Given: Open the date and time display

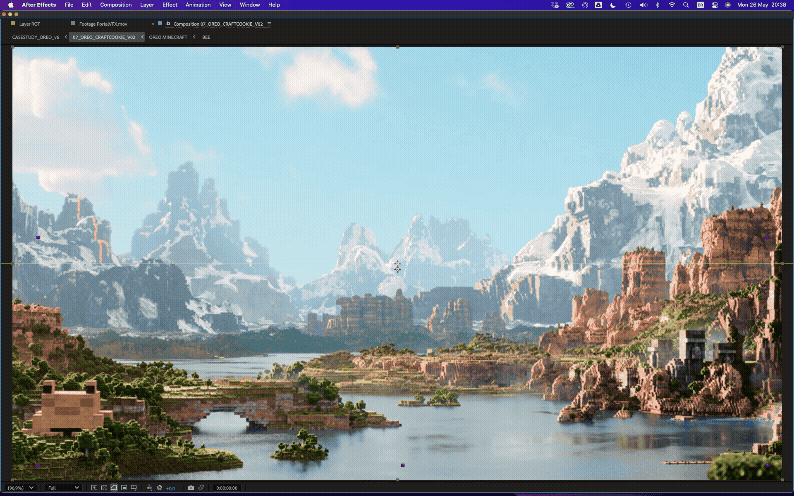Looking at the screenshot, I should [x=762, y=5].
